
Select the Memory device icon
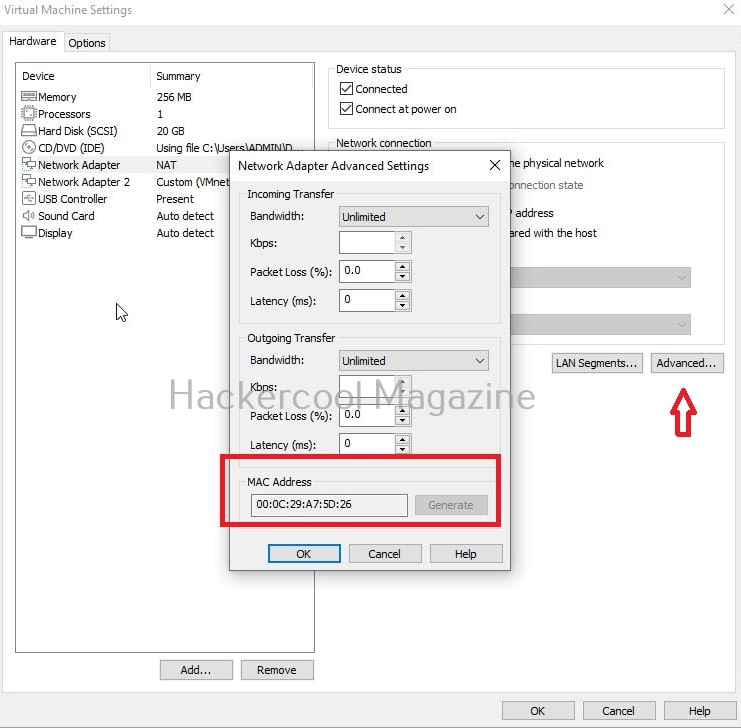[x=28, y=97]
